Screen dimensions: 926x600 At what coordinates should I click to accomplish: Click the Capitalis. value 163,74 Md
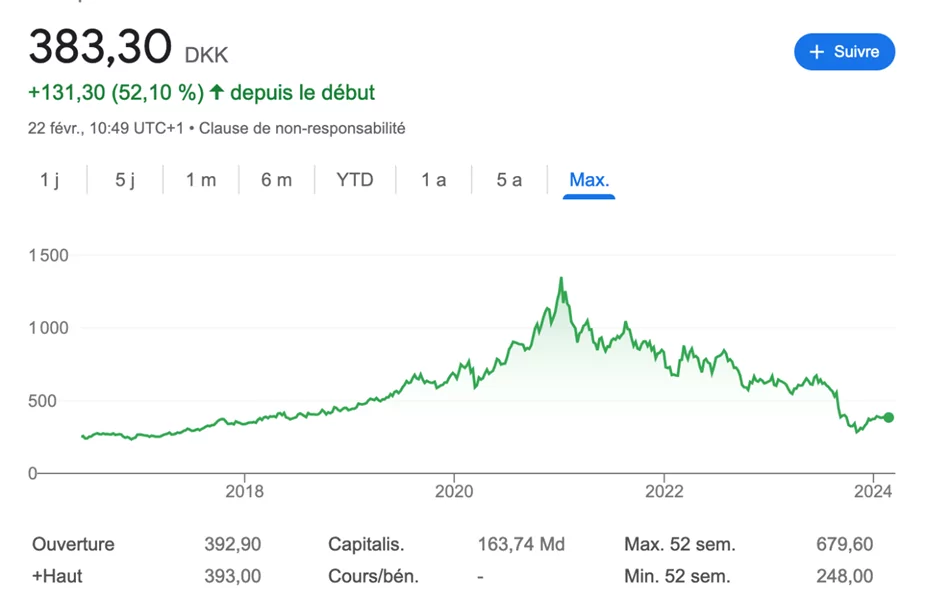point(521,545)
